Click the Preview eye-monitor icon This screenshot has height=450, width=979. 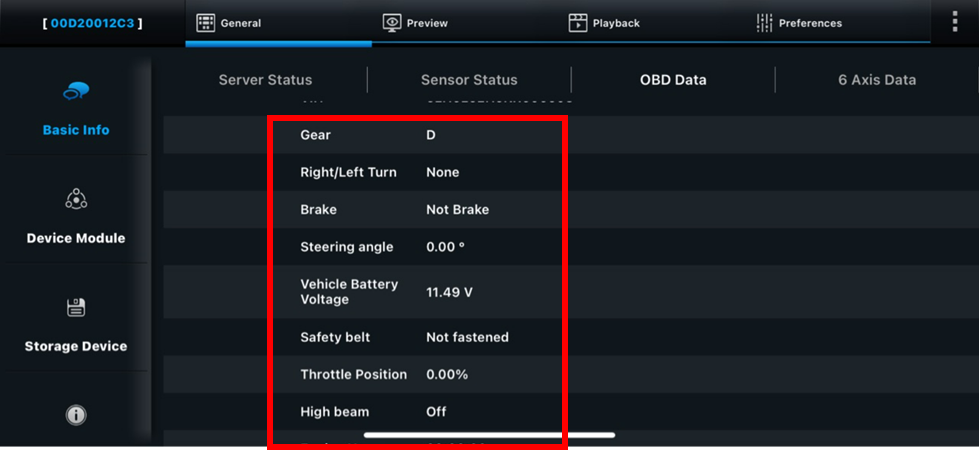(391, 23)
